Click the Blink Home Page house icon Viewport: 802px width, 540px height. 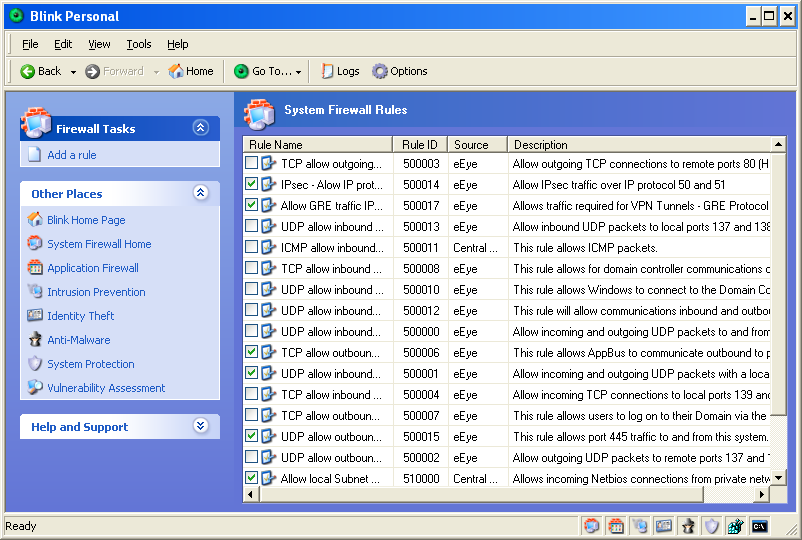point(35,219)
